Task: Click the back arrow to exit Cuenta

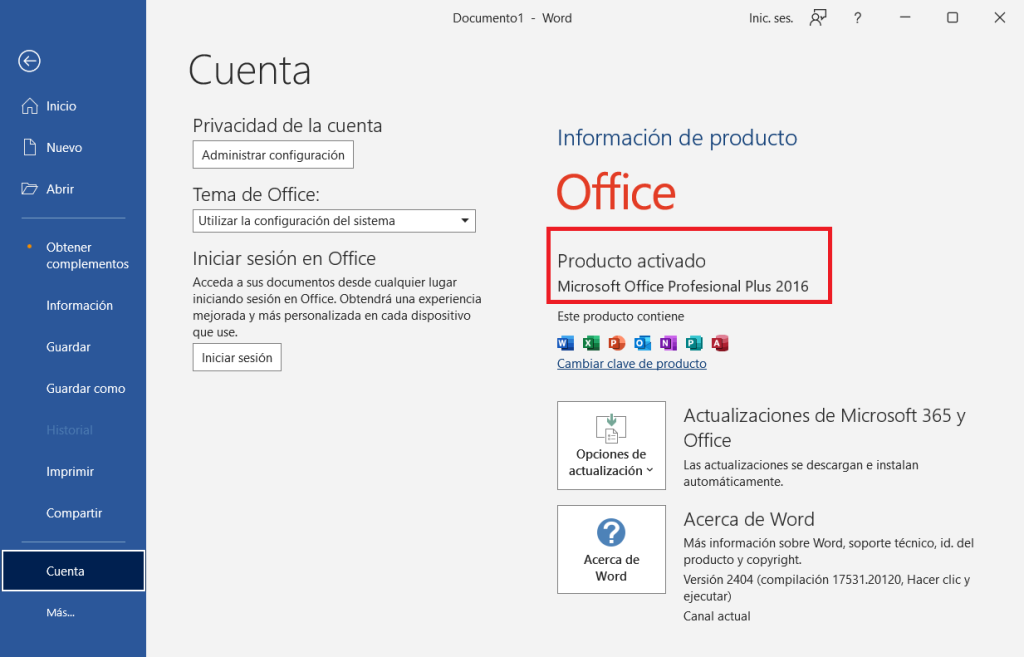Action: click(29, 61)
